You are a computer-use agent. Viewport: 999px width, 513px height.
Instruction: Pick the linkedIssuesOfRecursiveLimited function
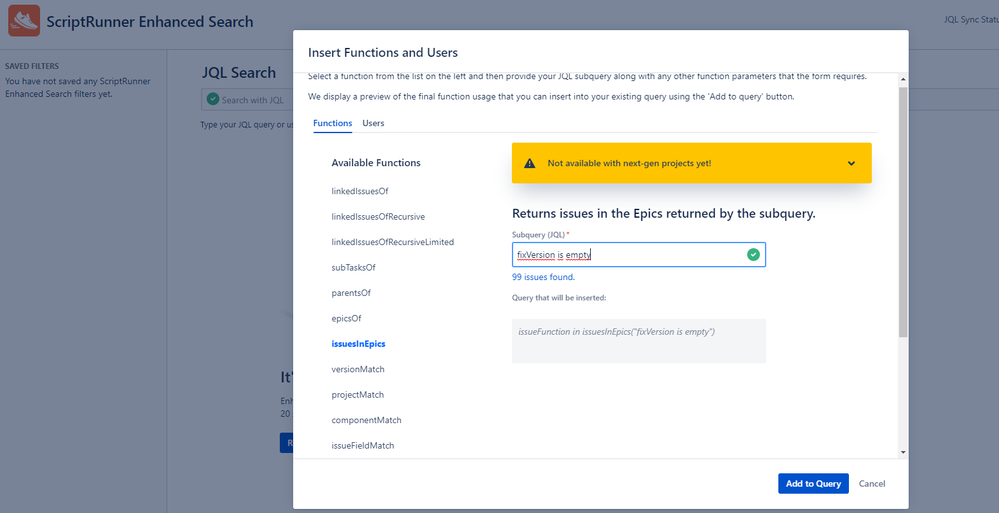(x=393, y=242)
